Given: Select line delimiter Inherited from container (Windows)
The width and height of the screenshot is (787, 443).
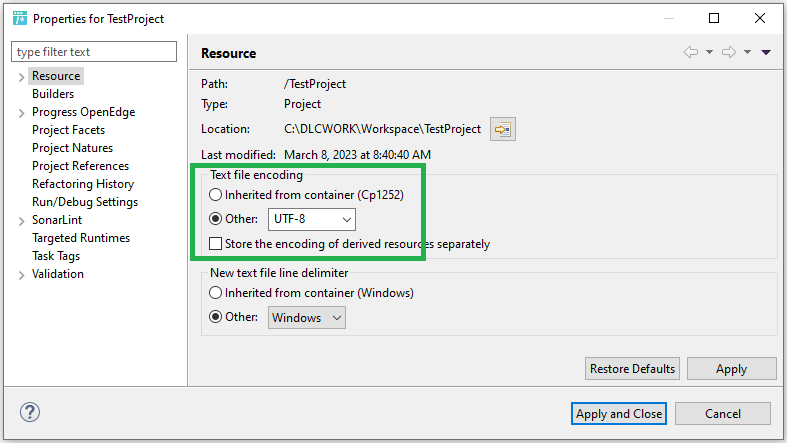Looking at the screenshot, I should (x=216, y=293).
